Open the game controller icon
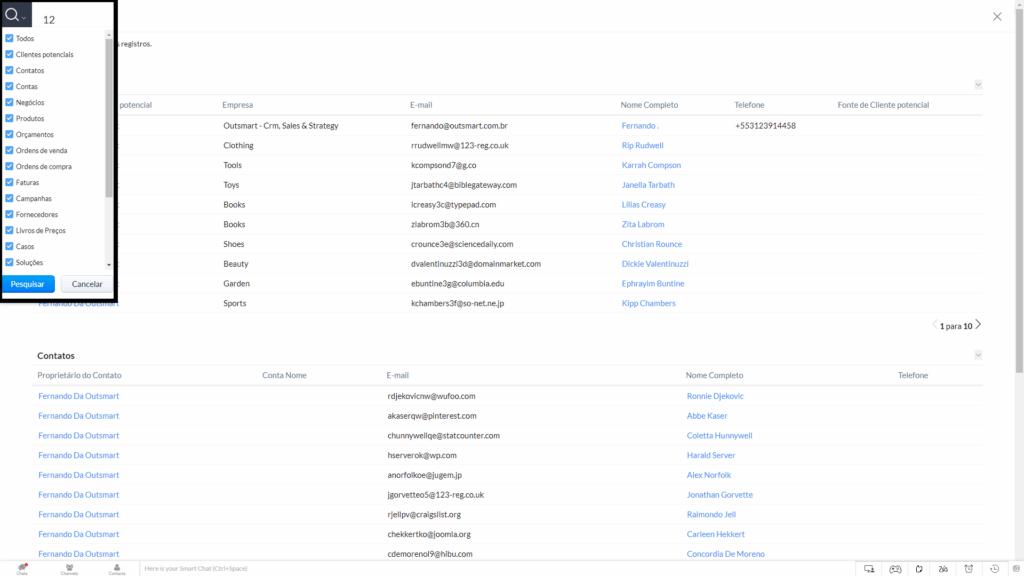The width and height of the screenshot is (1024, 576). tap(895, 569)
